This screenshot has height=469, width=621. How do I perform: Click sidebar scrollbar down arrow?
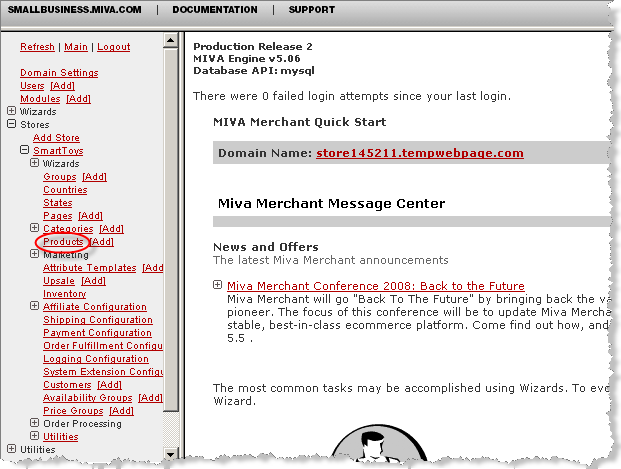coord(171,454)
